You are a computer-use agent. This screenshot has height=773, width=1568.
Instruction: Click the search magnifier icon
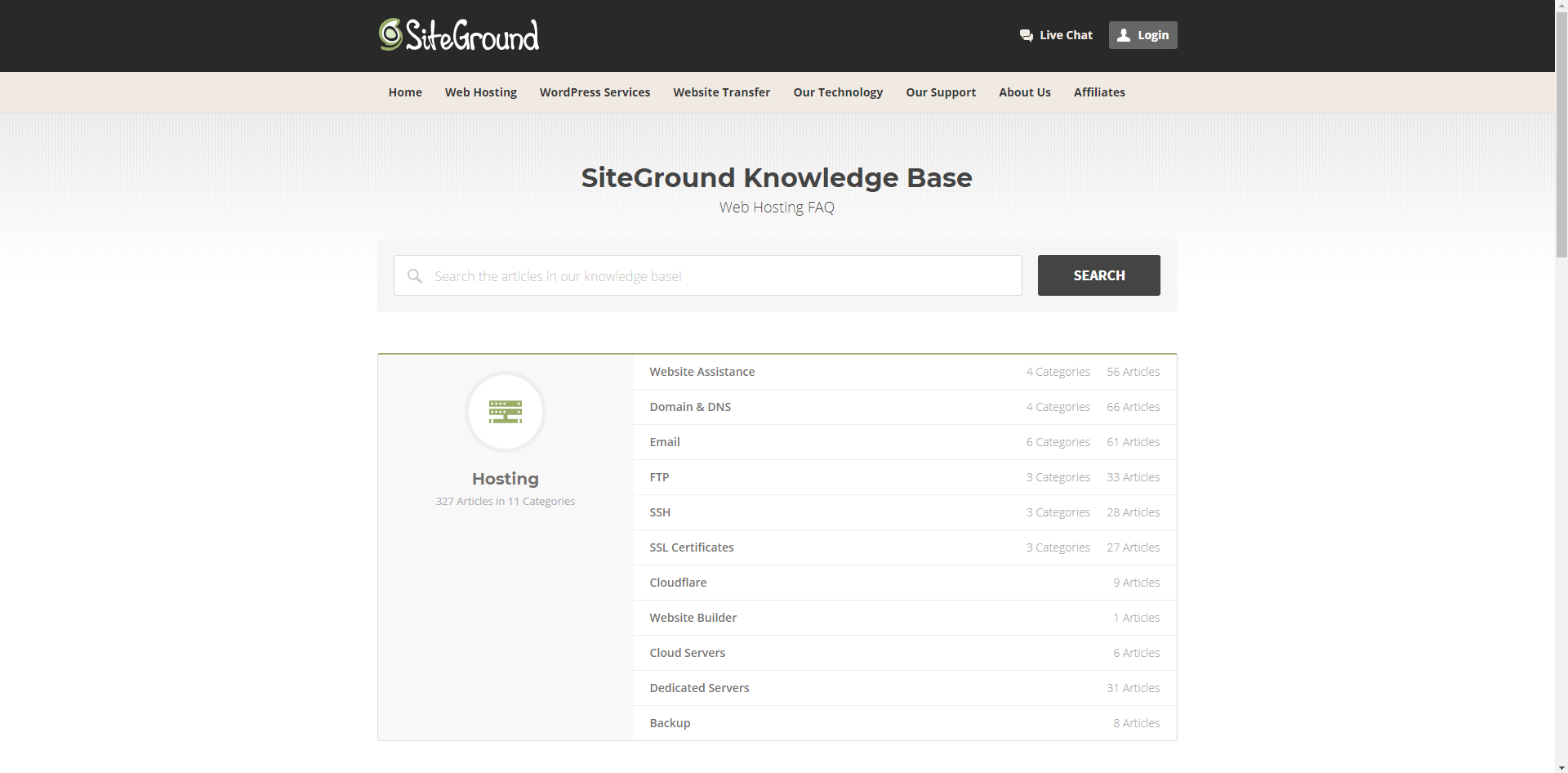[x=415, y=276]
